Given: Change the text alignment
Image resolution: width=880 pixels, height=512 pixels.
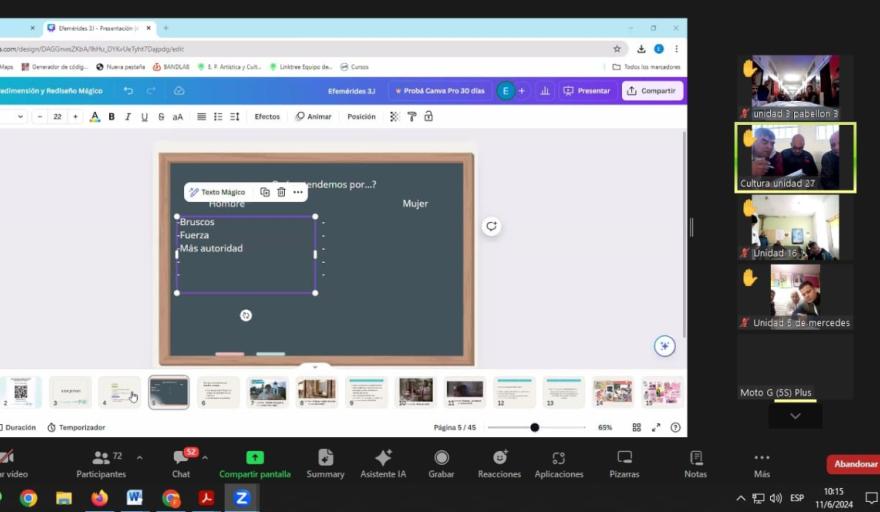Looking at the screenshot, I should pos(201,117).
